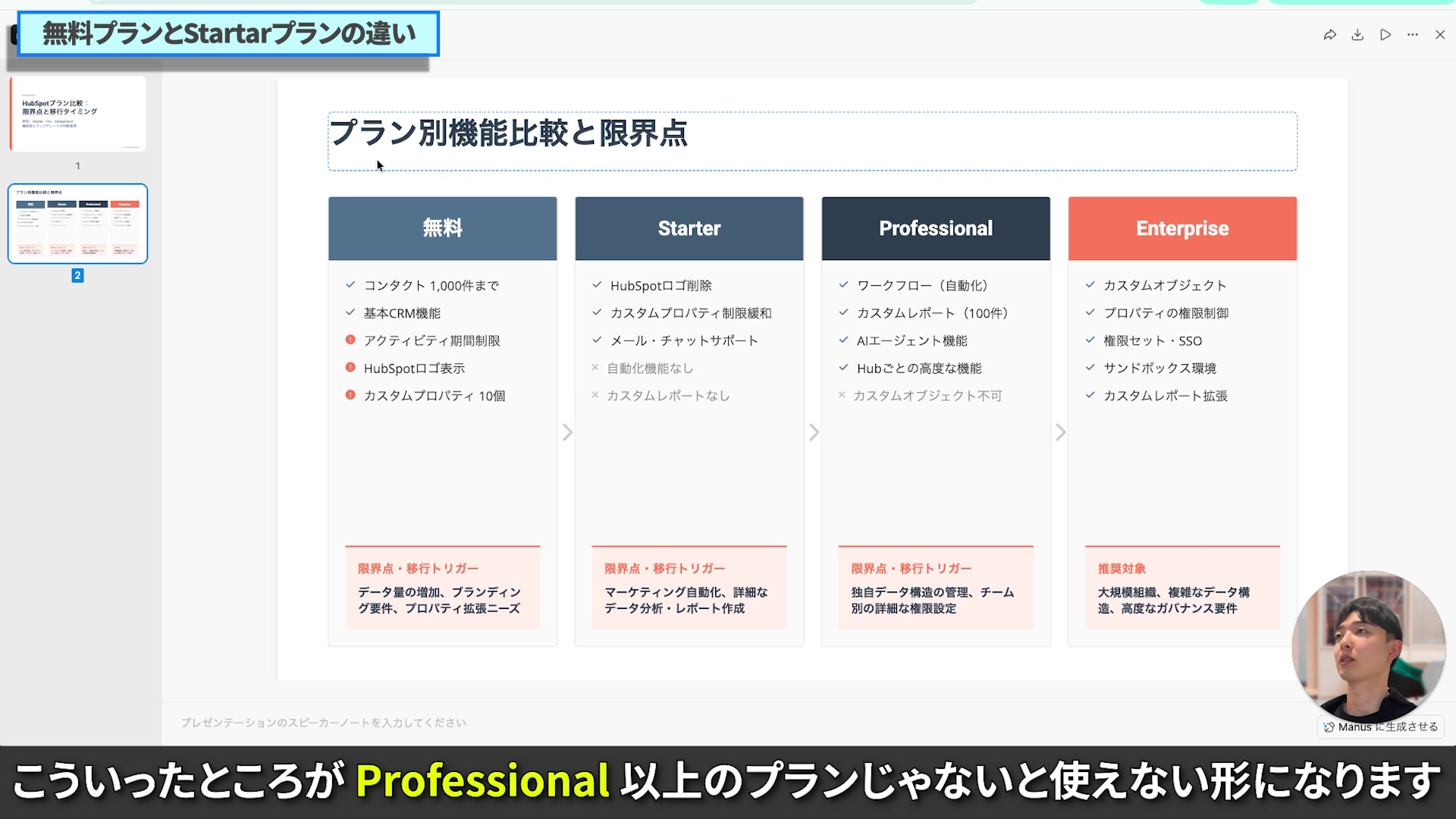This screenshot has width=1456, height=819.
Task: Expand the chevron after the 無料 column
Action: tap(567, 431)
